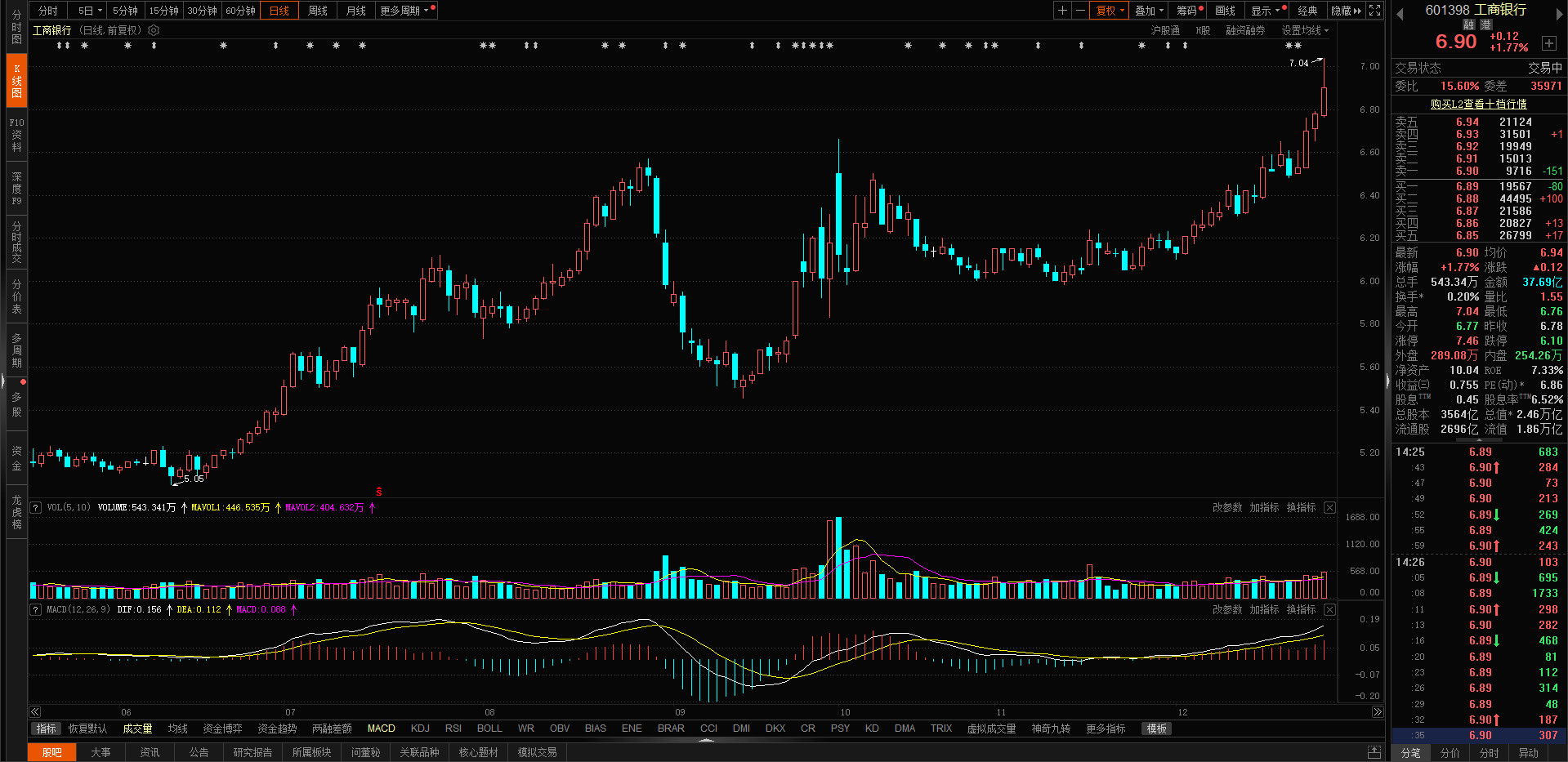The image size is (1568, 762).
Task: Select the KDJ indicator tab
Action: pyautogui.click(x=420, y=729)
